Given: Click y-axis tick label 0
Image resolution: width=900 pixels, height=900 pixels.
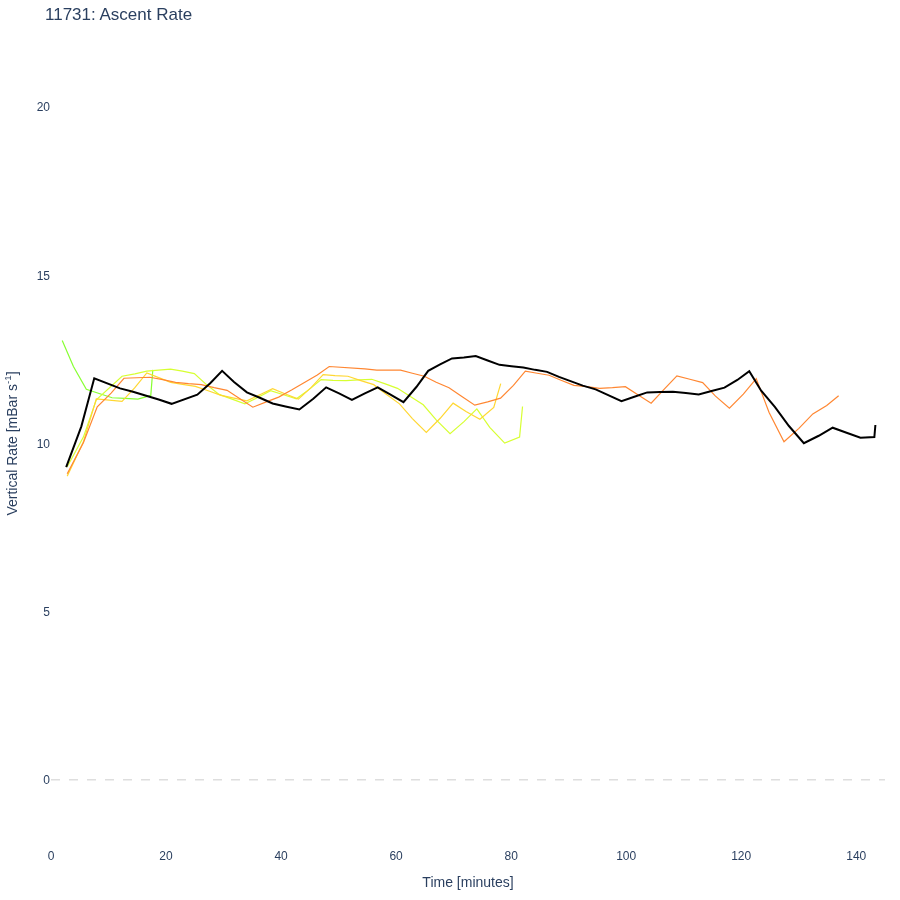Looking at the screenshot, I should (46, 779).
